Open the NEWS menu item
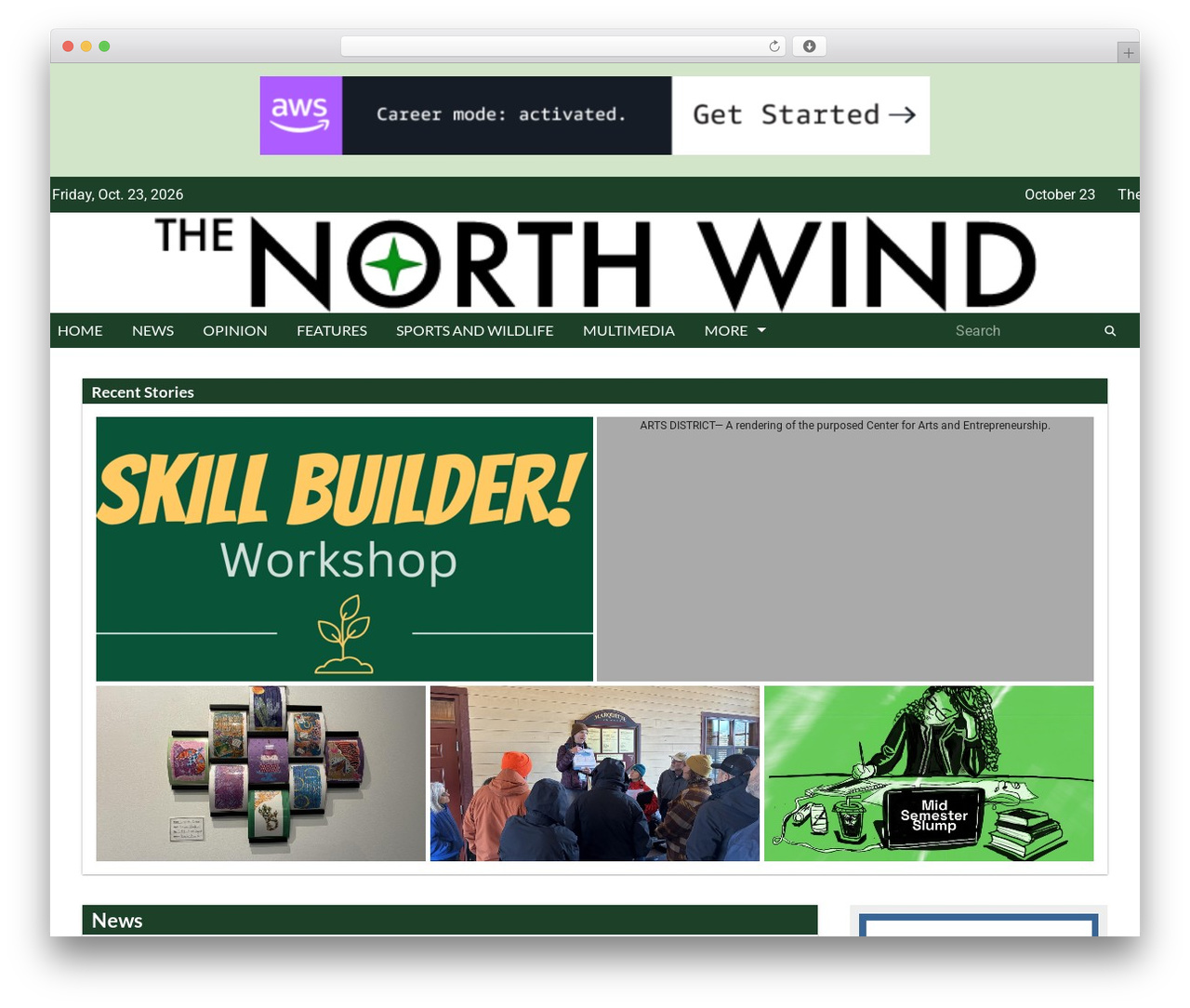The height and width of the screenshot is (1008, 1190). 152,330
